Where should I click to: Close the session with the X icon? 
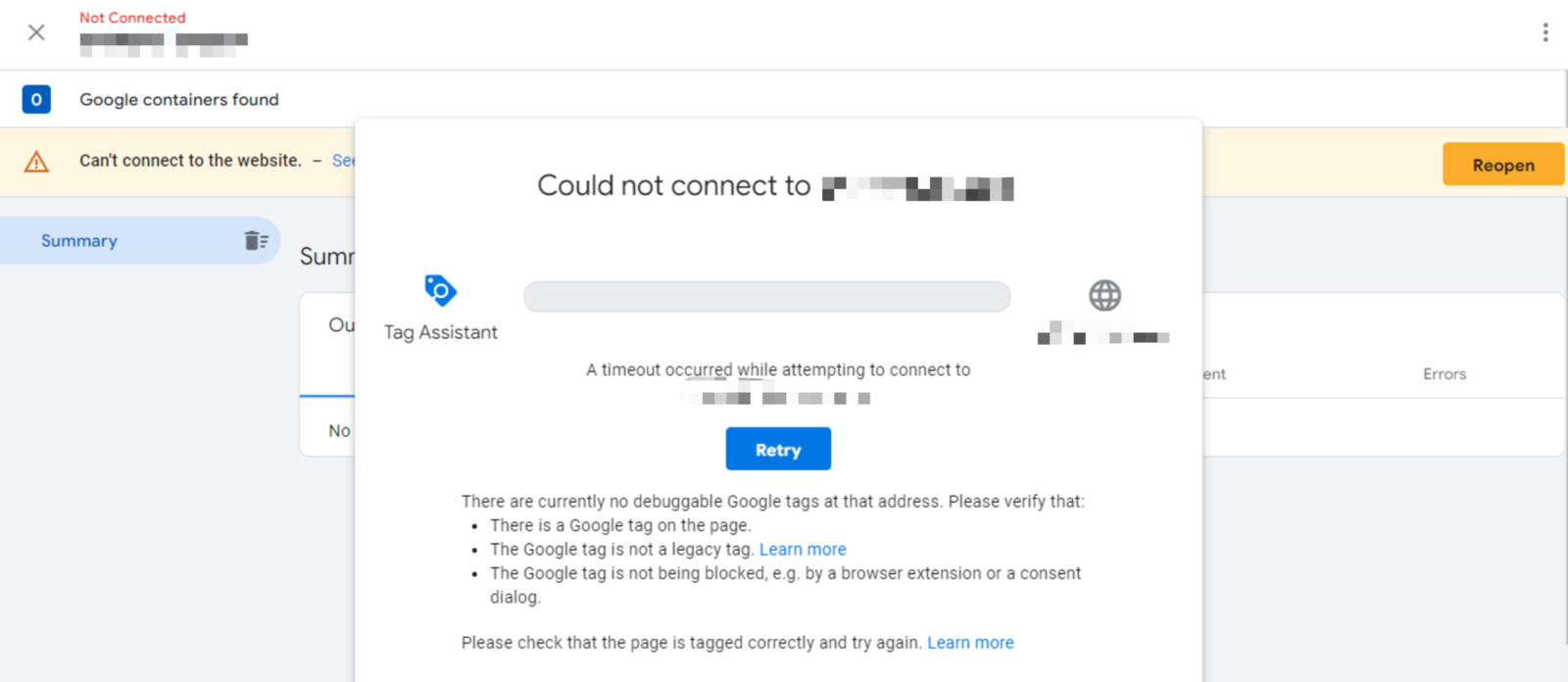point(35,32)
